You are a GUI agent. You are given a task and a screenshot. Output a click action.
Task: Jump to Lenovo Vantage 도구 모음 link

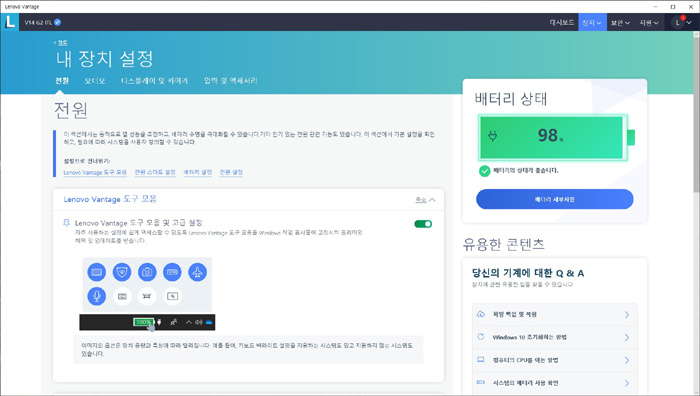[95, 172]
